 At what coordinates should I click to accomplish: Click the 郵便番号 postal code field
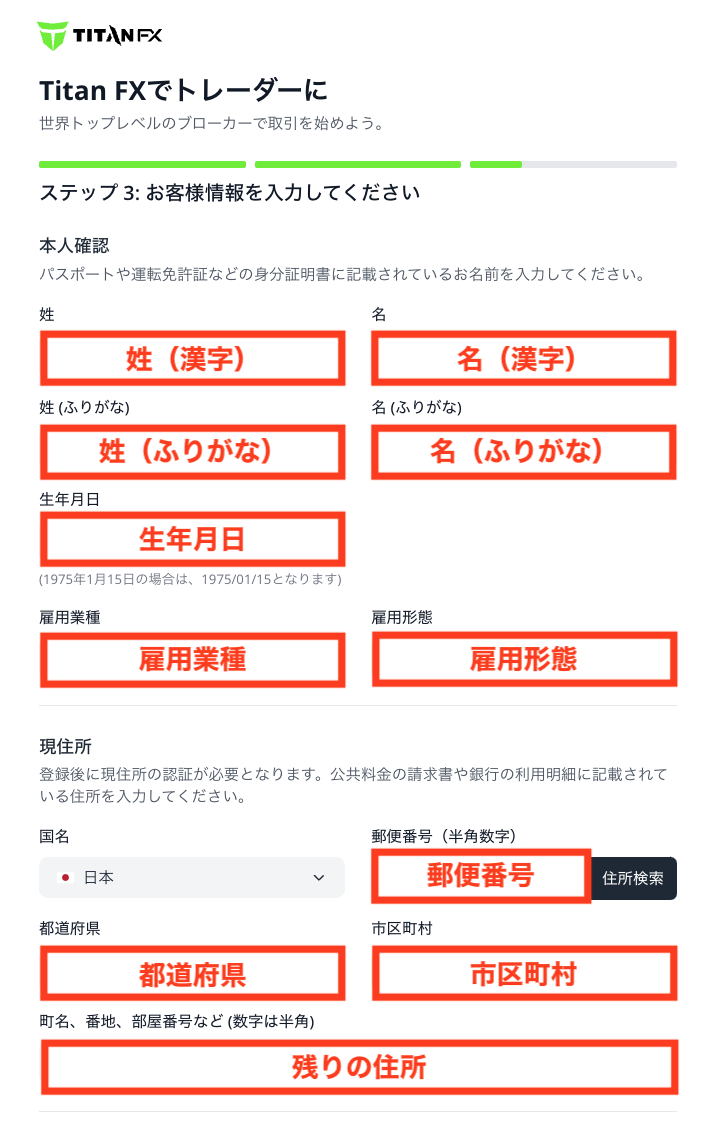(x=480, y=875)
